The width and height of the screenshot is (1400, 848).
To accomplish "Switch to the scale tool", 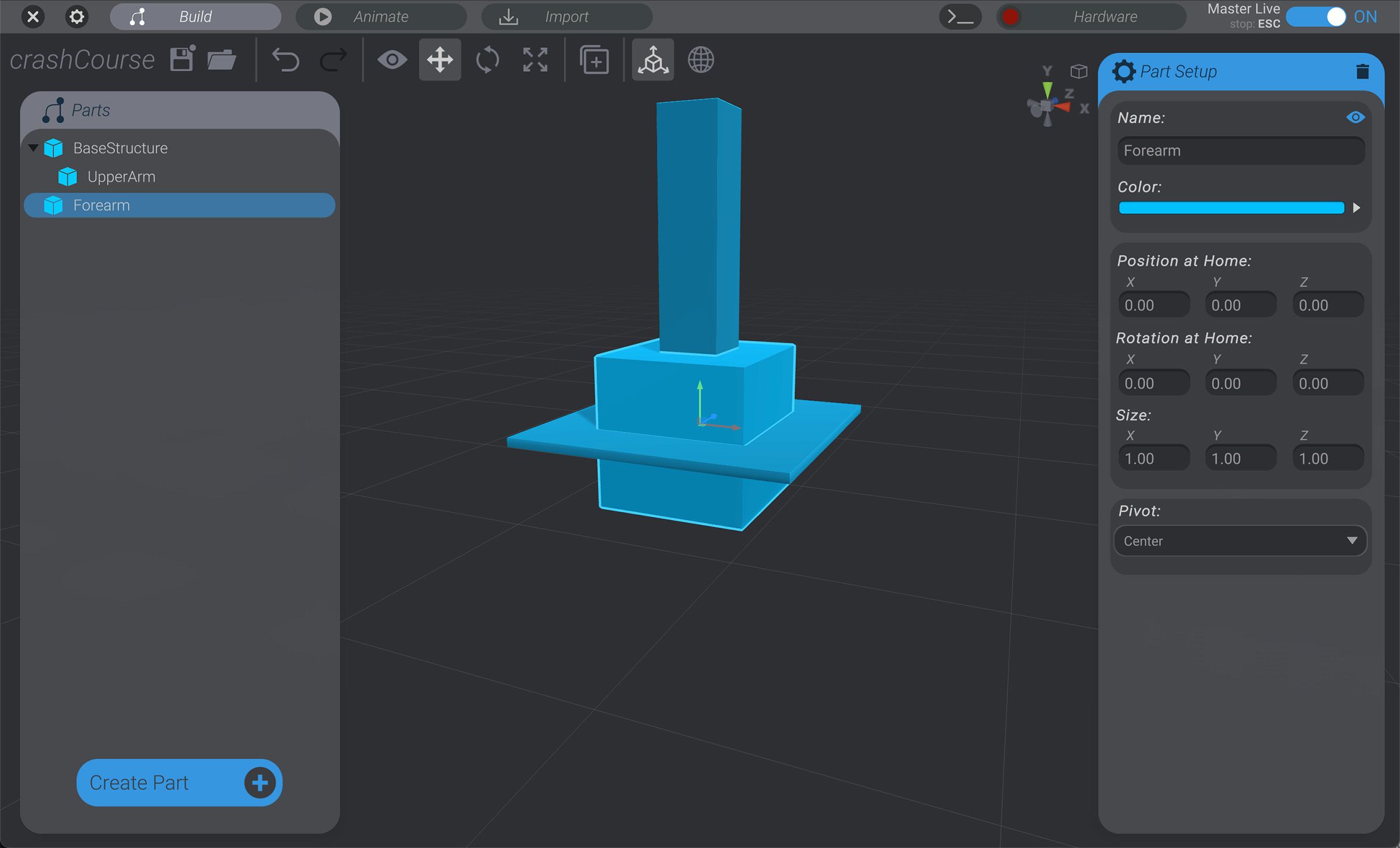I will coord(534,59).
